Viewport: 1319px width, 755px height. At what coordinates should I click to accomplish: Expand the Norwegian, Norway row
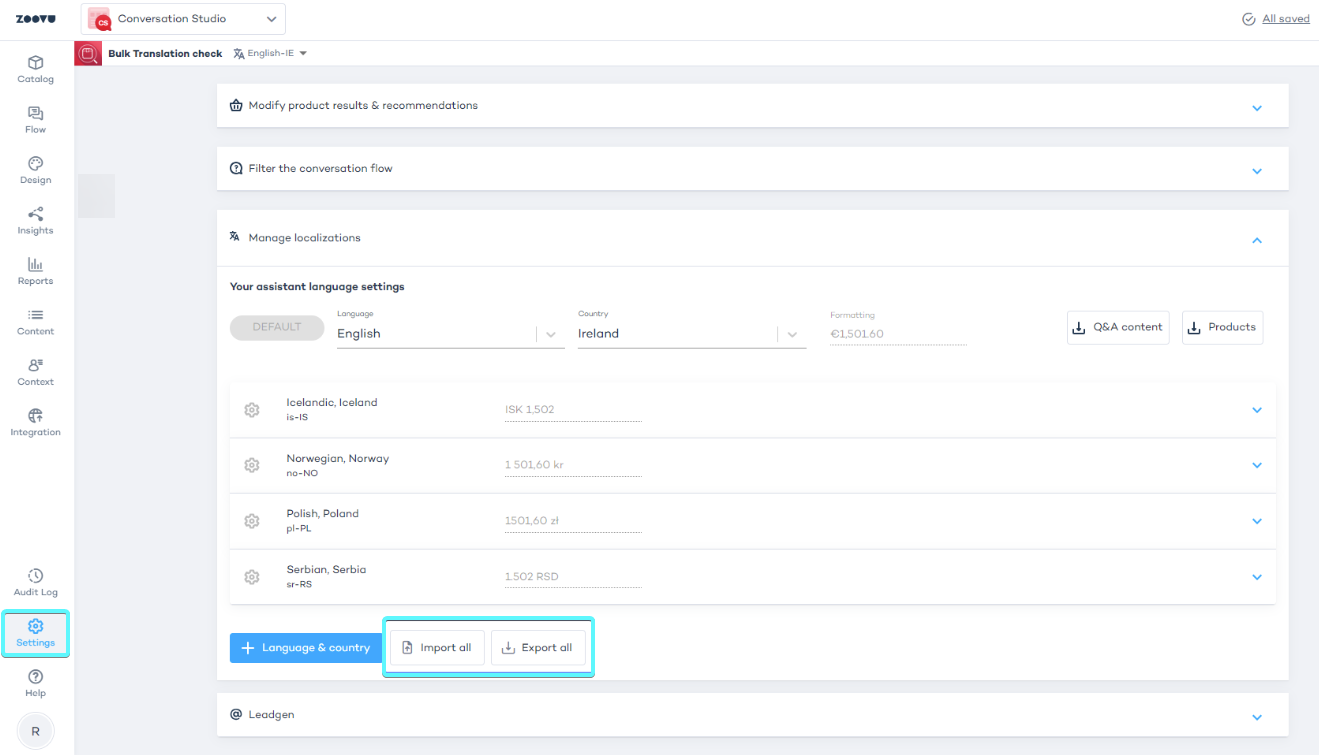[1257, 465]
